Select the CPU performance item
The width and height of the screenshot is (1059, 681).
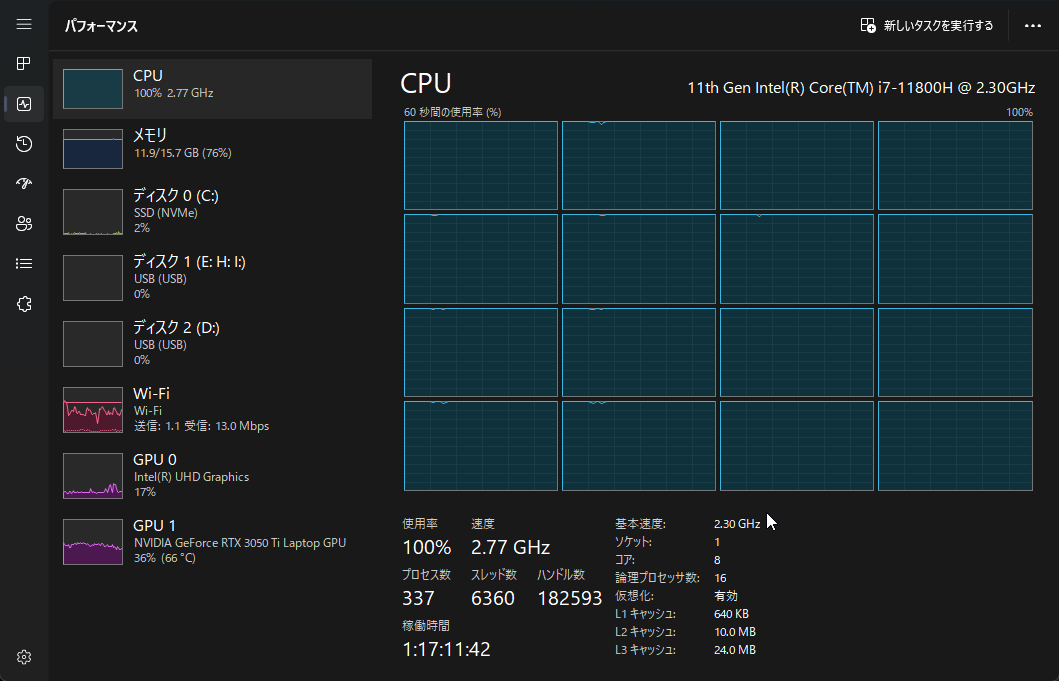tap(212, 88)
